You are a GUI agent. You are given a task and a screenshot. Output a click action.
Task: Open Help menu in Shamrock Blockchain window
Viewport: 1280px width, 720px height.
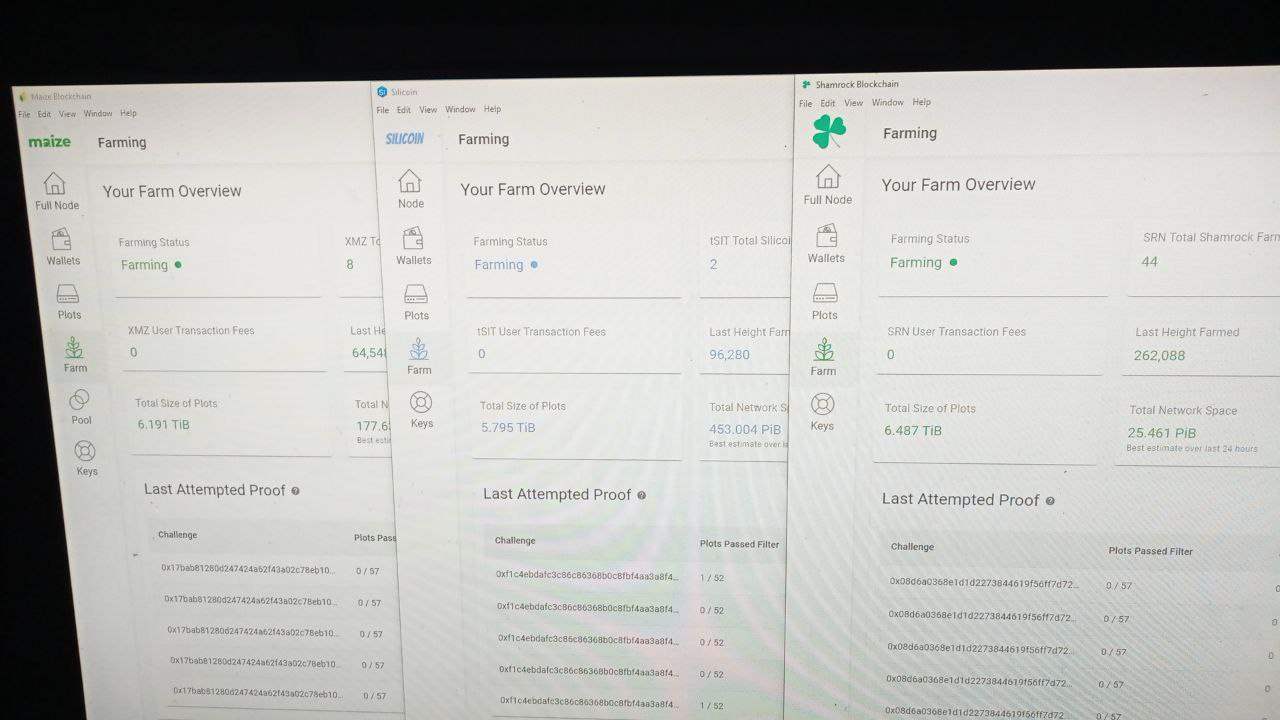(922, 102)
